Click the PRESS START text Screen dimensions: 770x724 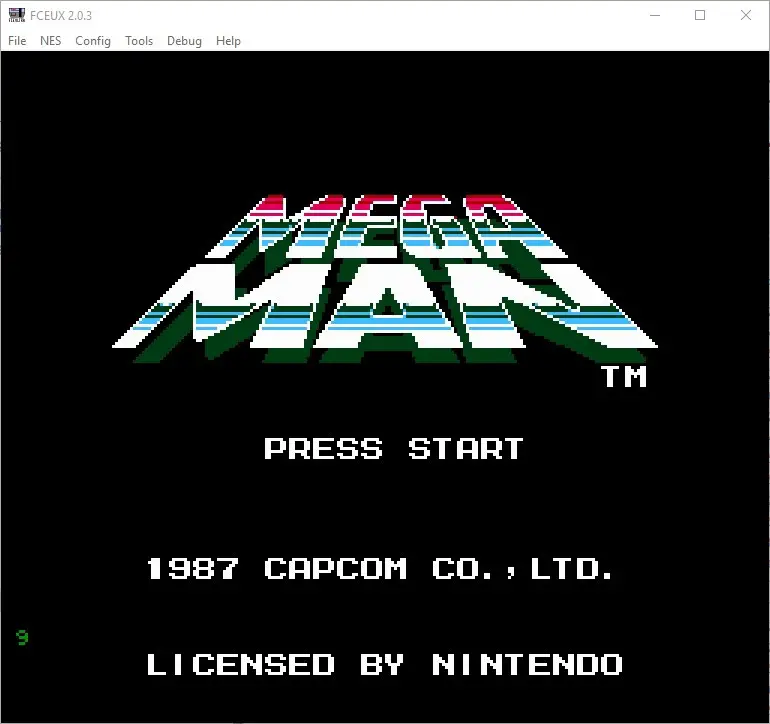point(394,448)
